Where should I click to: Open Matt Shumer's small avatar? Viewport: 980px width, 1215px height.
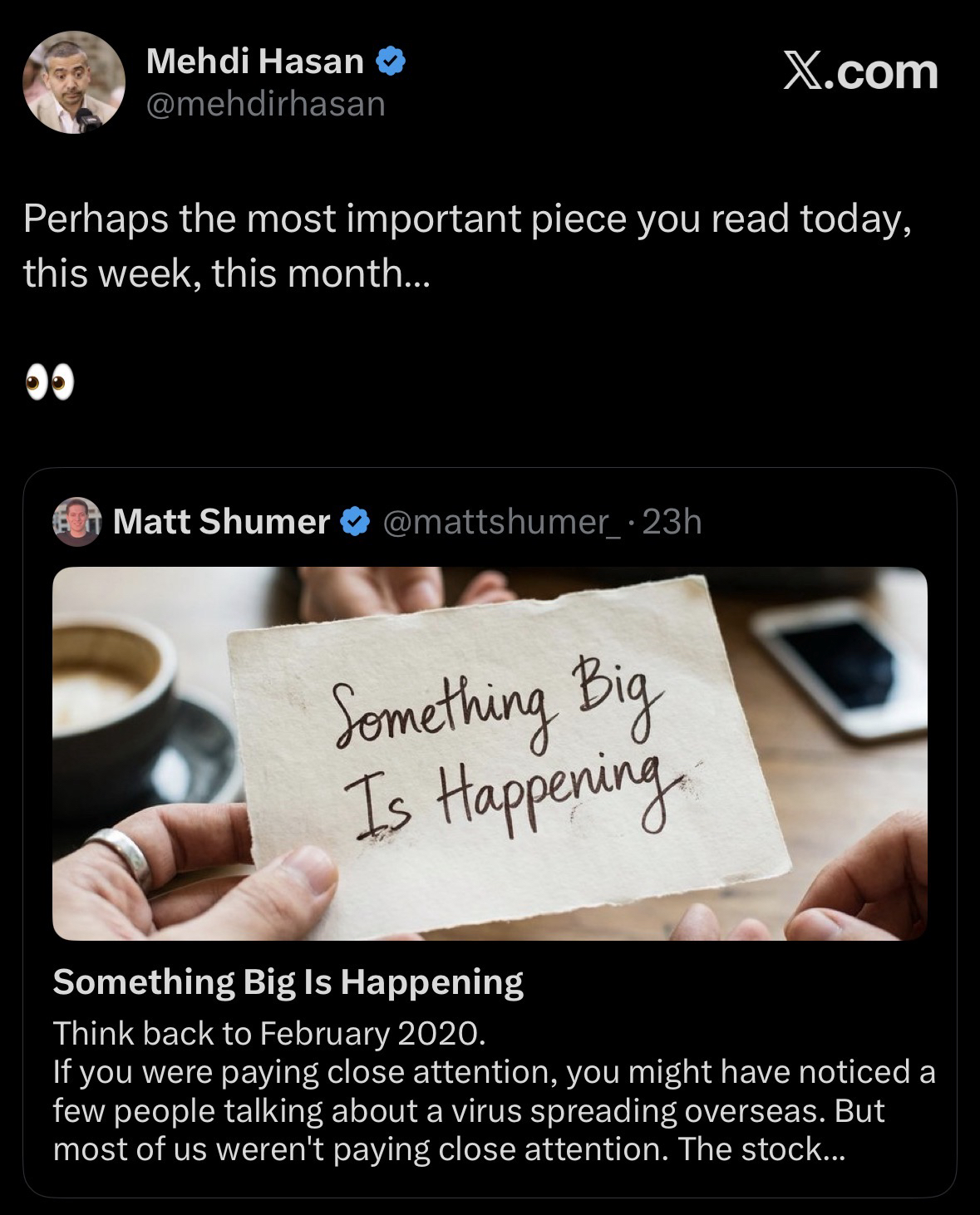[76, 522]
